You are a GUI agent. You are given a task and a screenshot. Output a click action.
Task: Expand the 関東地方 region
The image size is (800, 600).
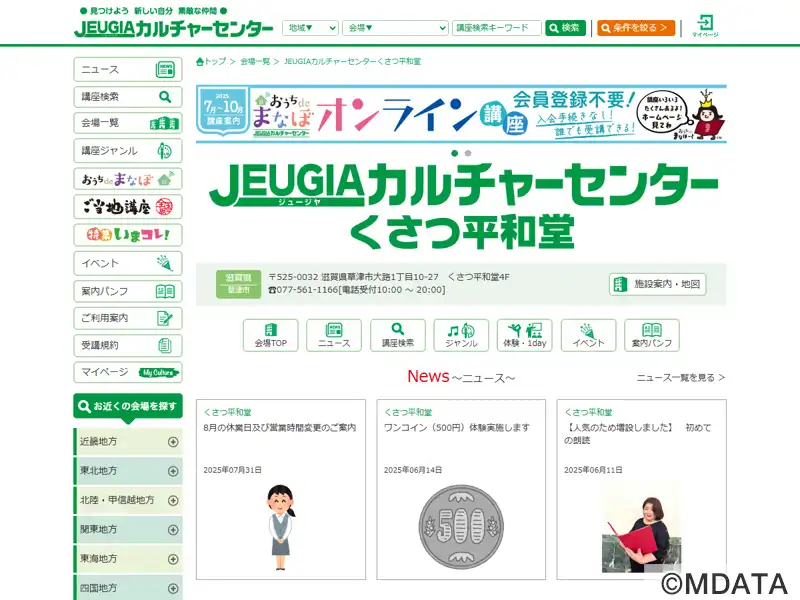[x=129, y=530]
